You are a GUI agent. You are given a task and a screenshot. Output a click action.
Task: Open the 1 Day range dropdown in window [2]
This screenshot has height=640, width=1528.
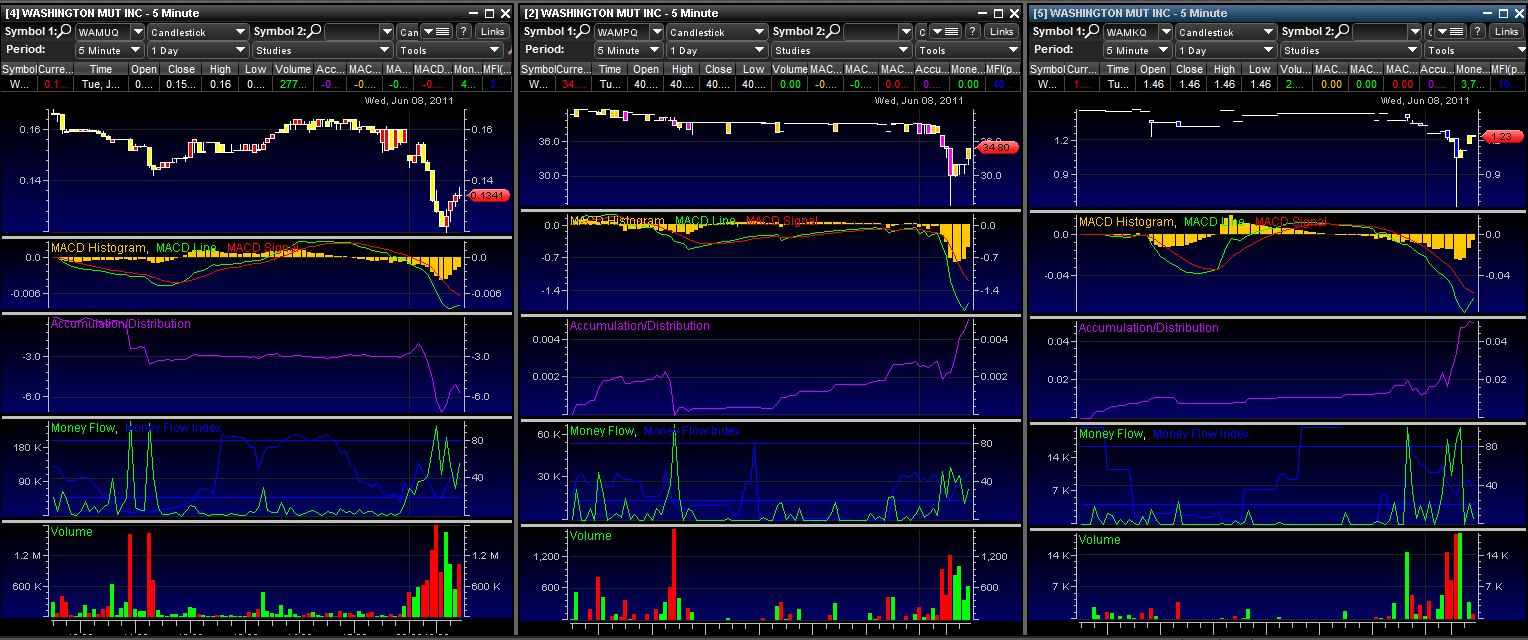tap(717, 50)
